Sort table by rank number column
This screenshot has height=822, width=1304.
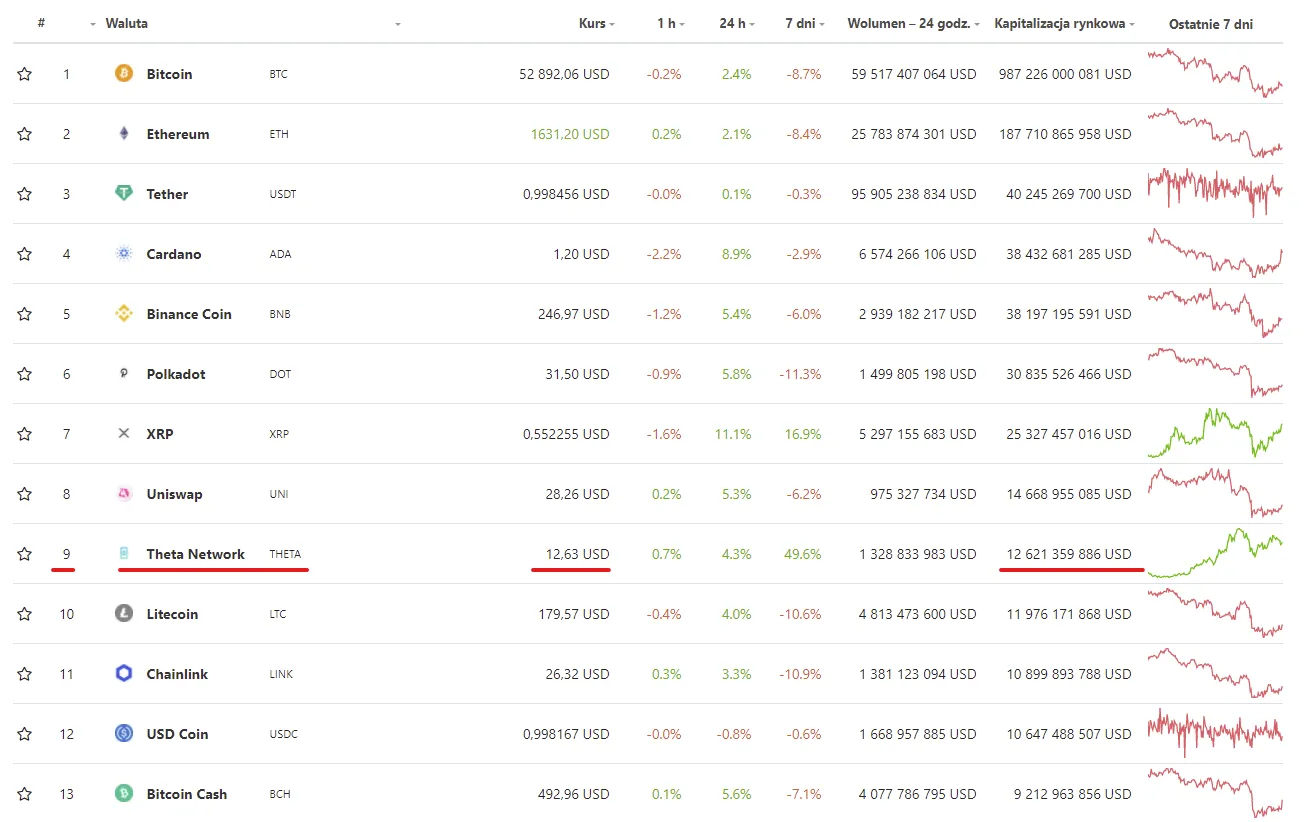[41, 23]
